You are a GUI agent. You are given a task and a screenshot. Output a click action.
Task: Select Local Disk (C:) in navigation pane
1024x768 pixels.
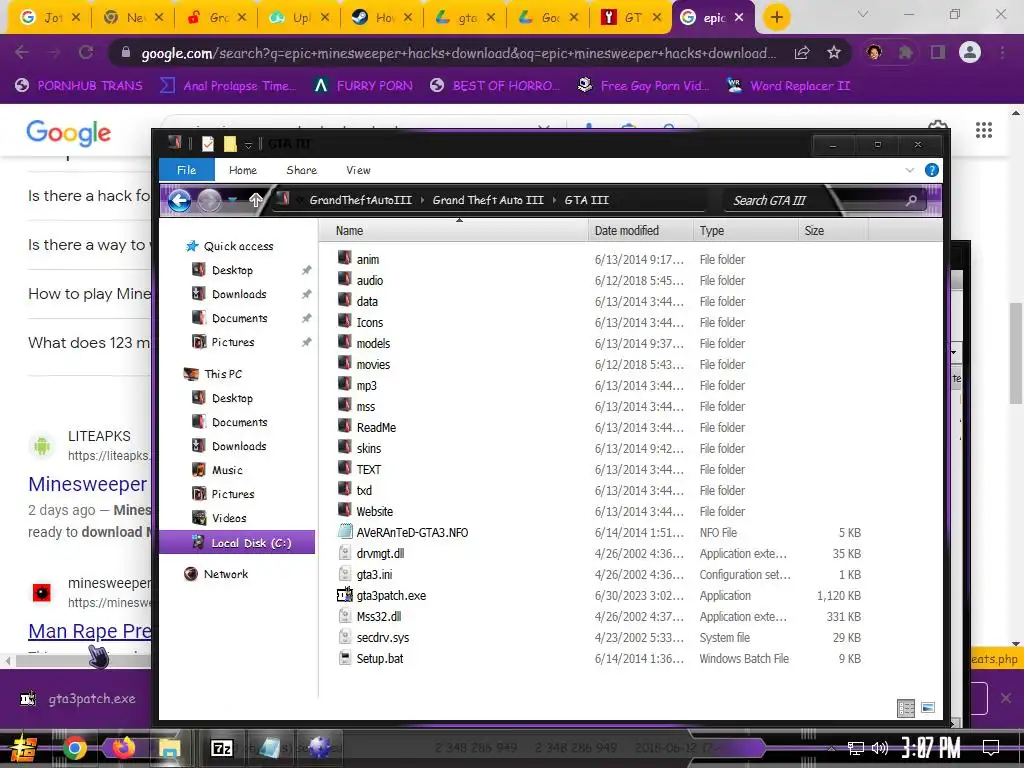(237, 543)
